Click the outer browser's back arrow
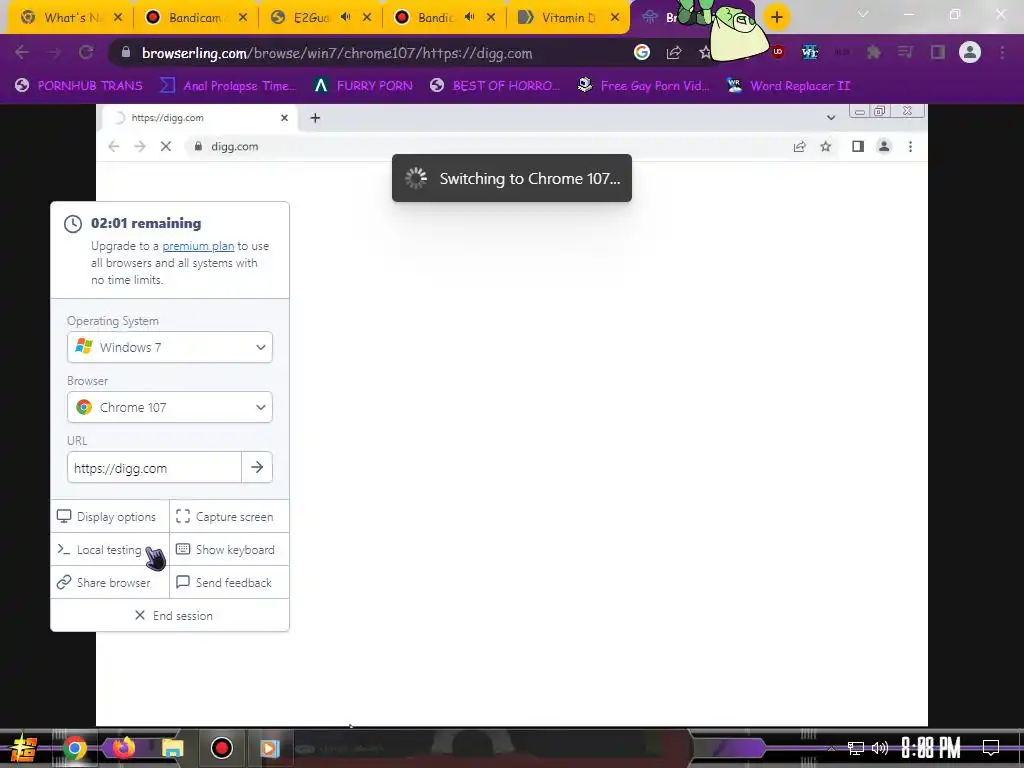 [22, 52]
